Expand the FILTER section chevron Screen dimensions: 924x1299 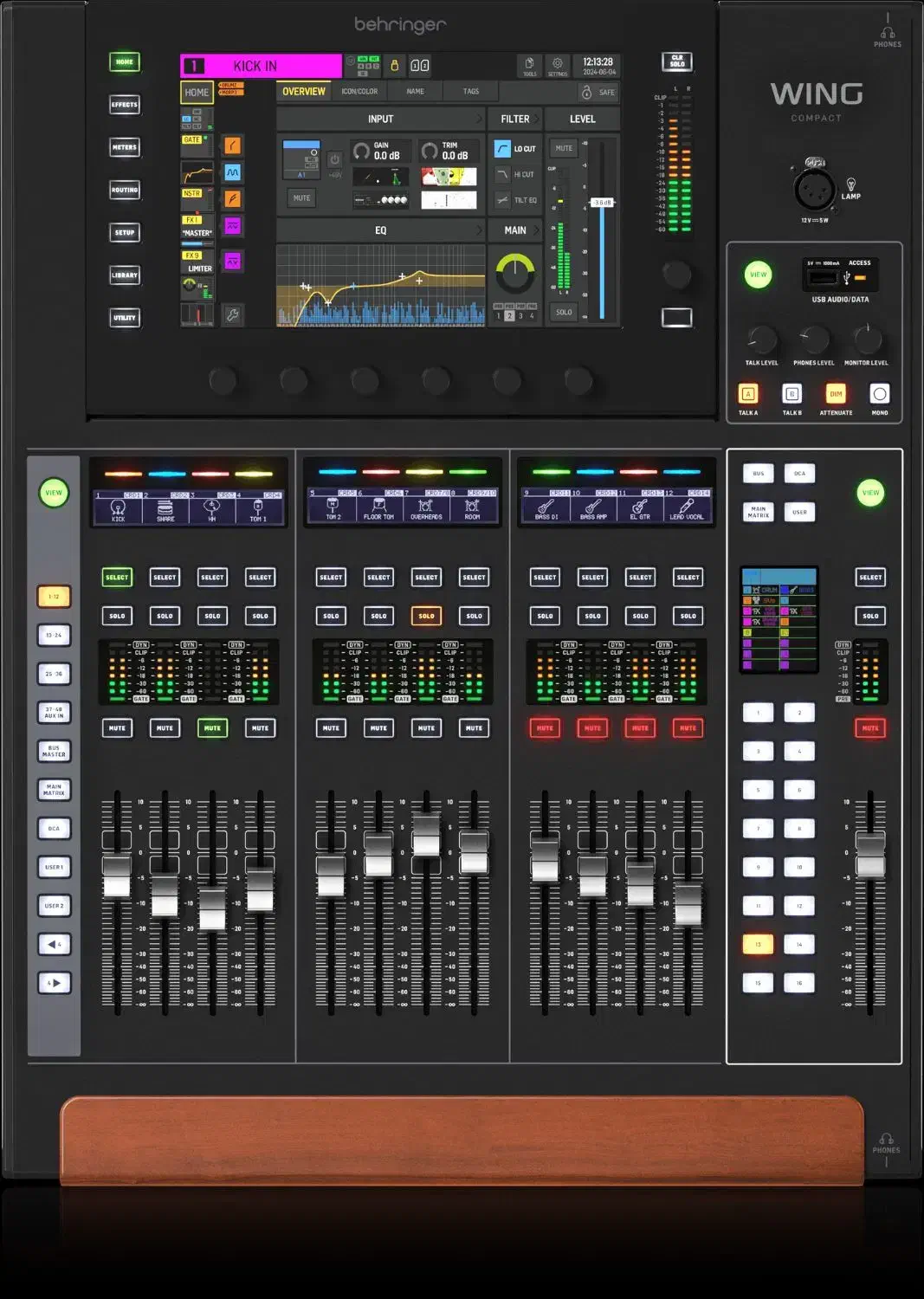tap(537, 119)
